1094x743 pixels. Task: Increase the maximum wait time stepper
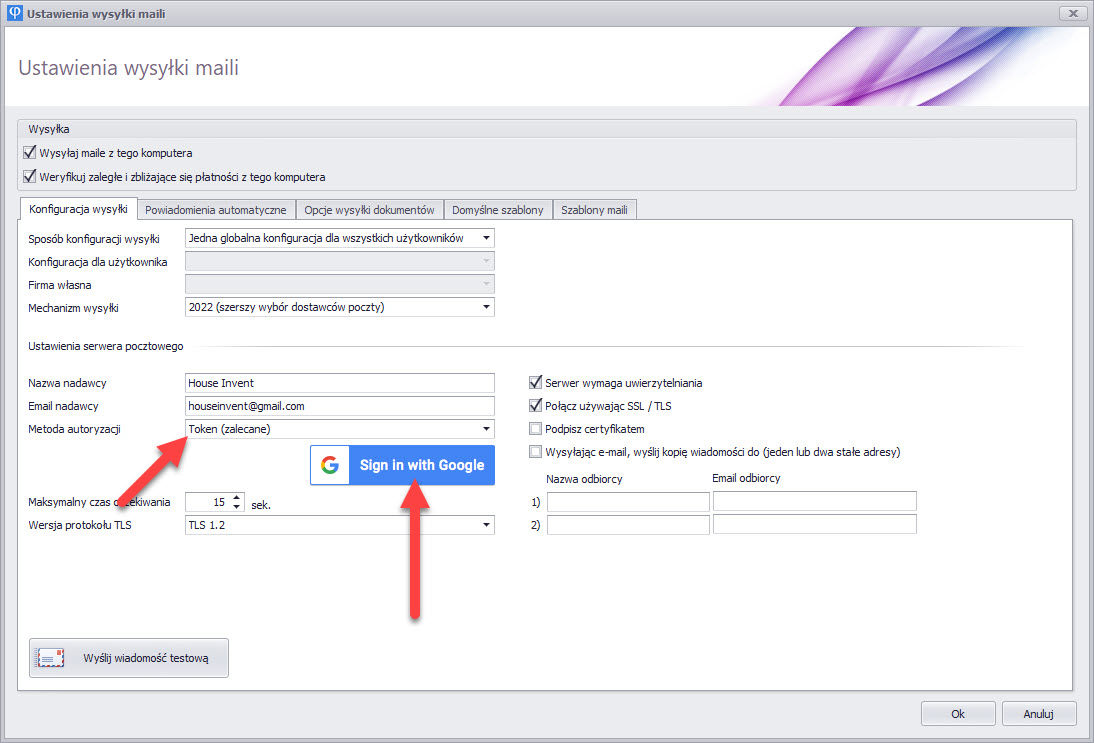[237, 497]
